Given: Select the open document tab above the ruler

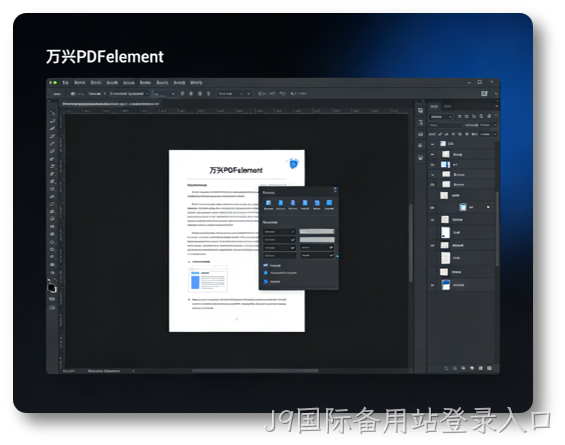Looking at the screenshot, I should [111, 104].
